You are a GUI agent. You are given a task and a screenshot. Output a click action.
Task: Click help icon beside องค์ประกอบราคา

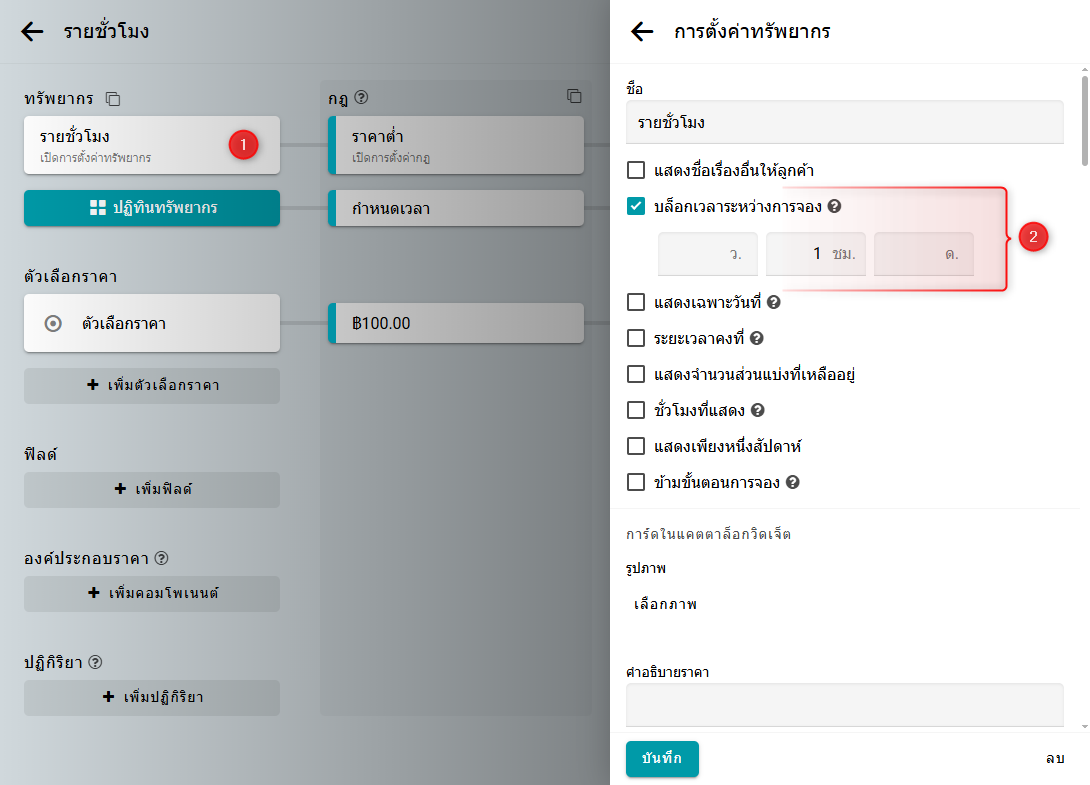click(161, 558)
